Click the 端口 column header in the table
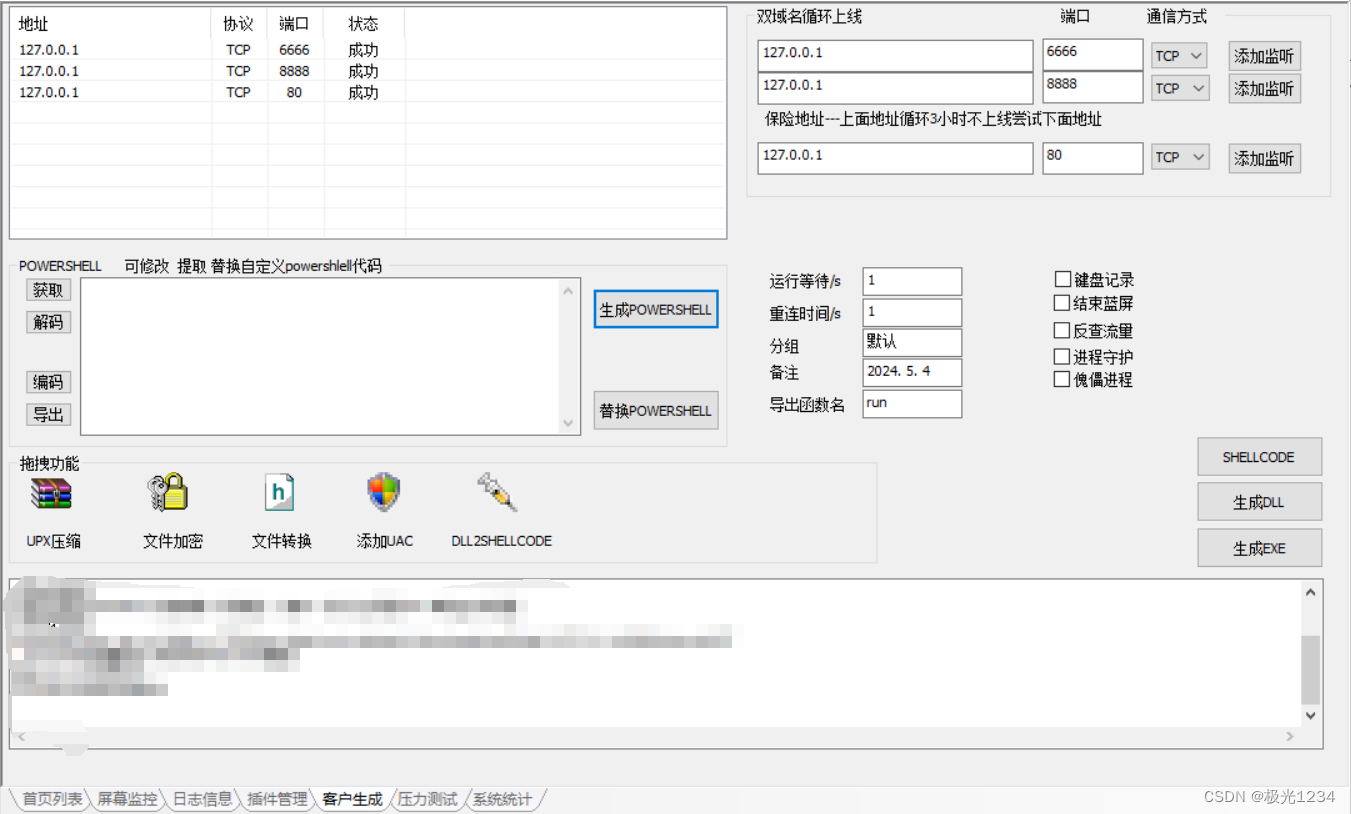This screenshot has height=814, width=1351. [295, 24]
